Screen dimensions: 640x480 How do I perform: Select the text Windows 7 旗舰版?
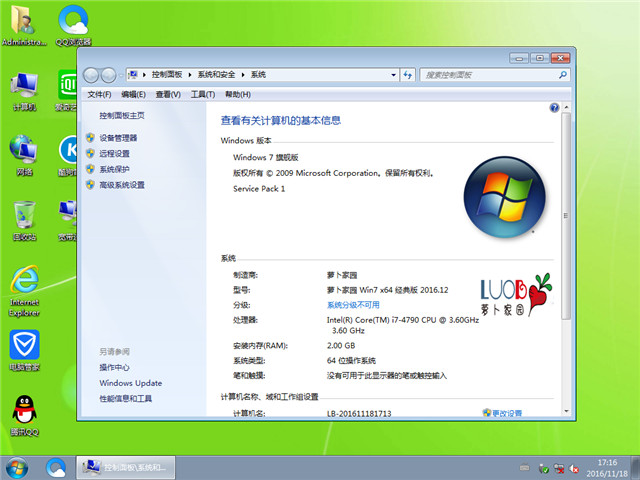point(266,157)
